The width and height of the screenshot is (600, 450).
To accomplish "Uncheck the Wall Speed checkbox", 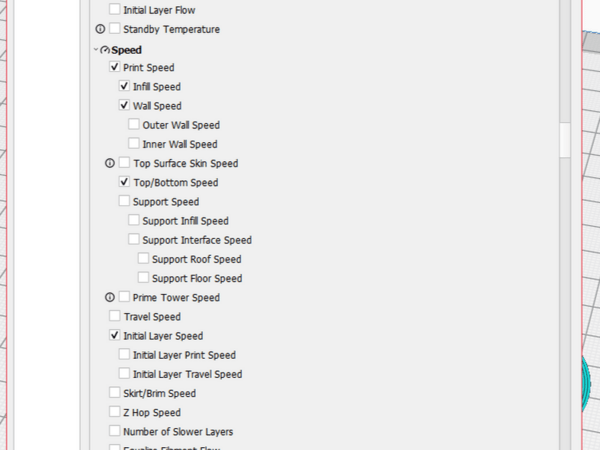I will point(124,106).
